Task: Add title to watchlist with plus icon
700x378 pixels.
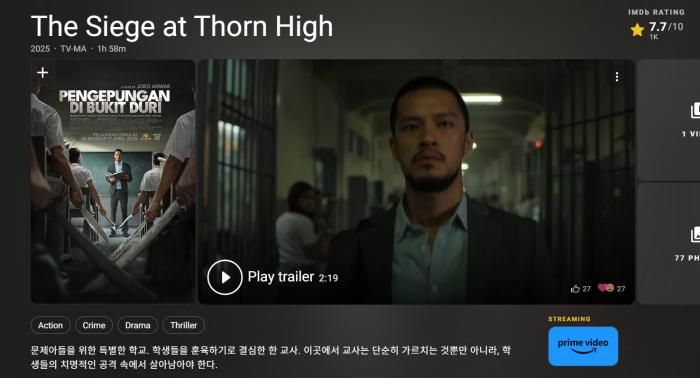Action: [42, 72]
